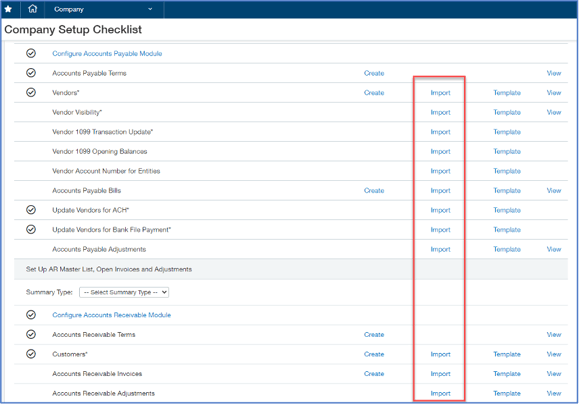Create an Accounts Receivable Invoice

click(374, 374)
